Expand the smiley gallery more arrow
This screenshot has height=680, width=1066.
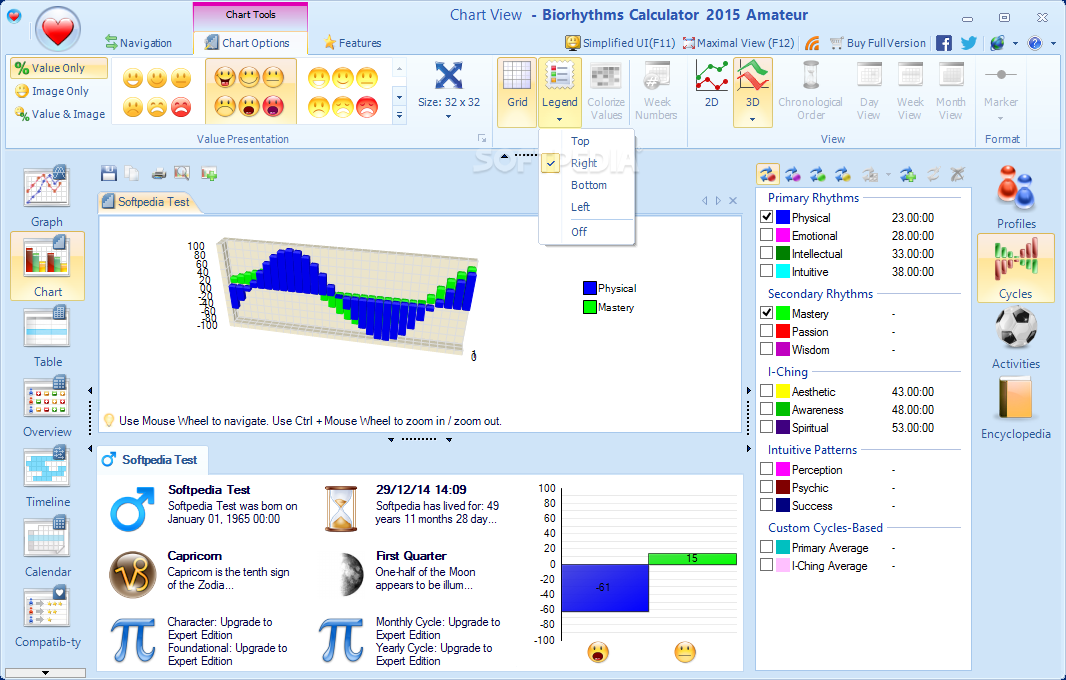point(400,116)
